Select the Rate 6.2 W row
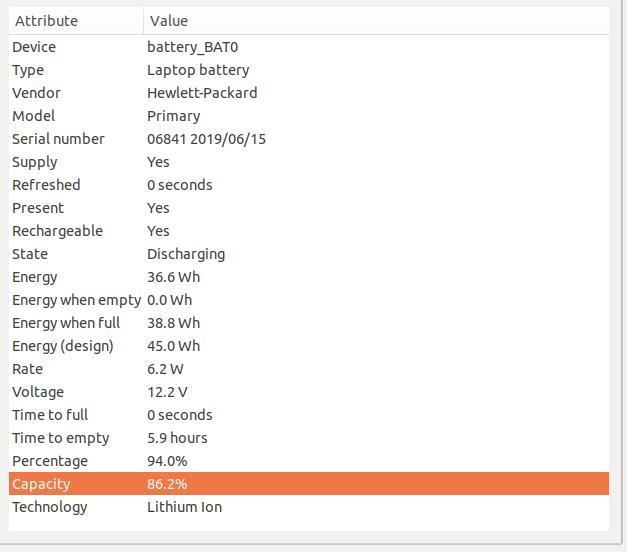 [309, 369]
